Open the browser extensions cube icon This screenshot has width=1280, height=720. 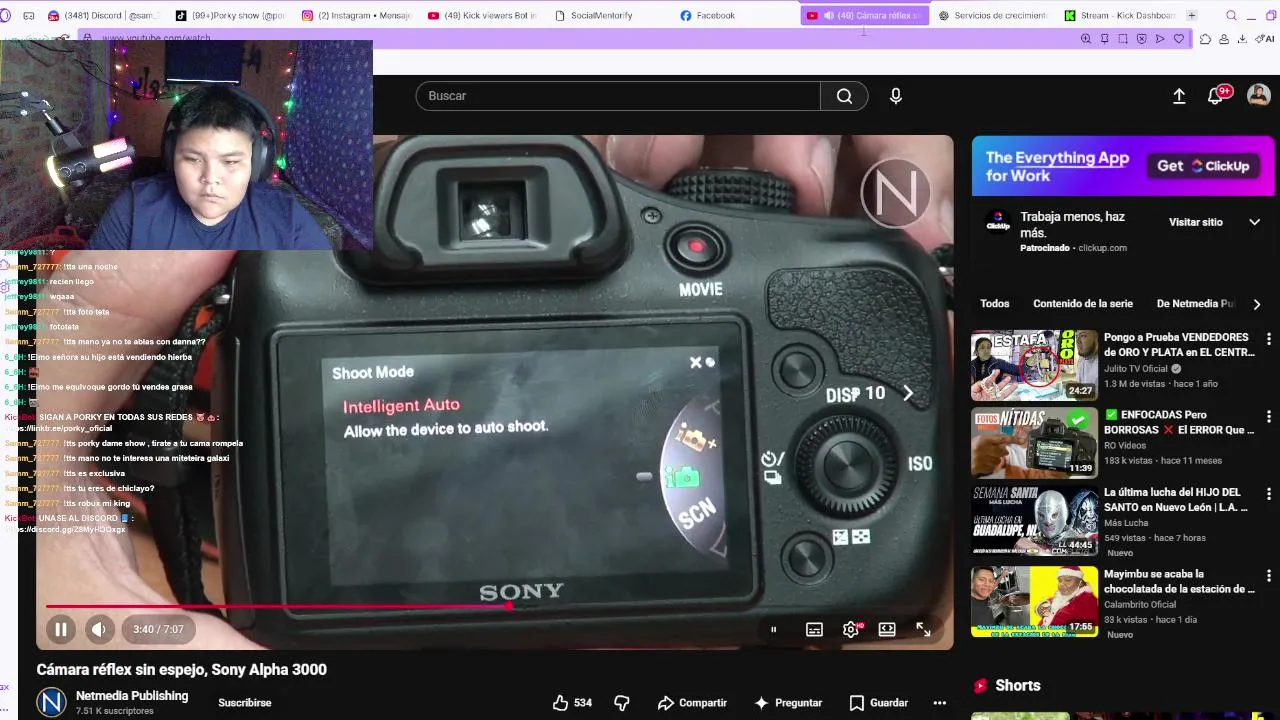1205,39
